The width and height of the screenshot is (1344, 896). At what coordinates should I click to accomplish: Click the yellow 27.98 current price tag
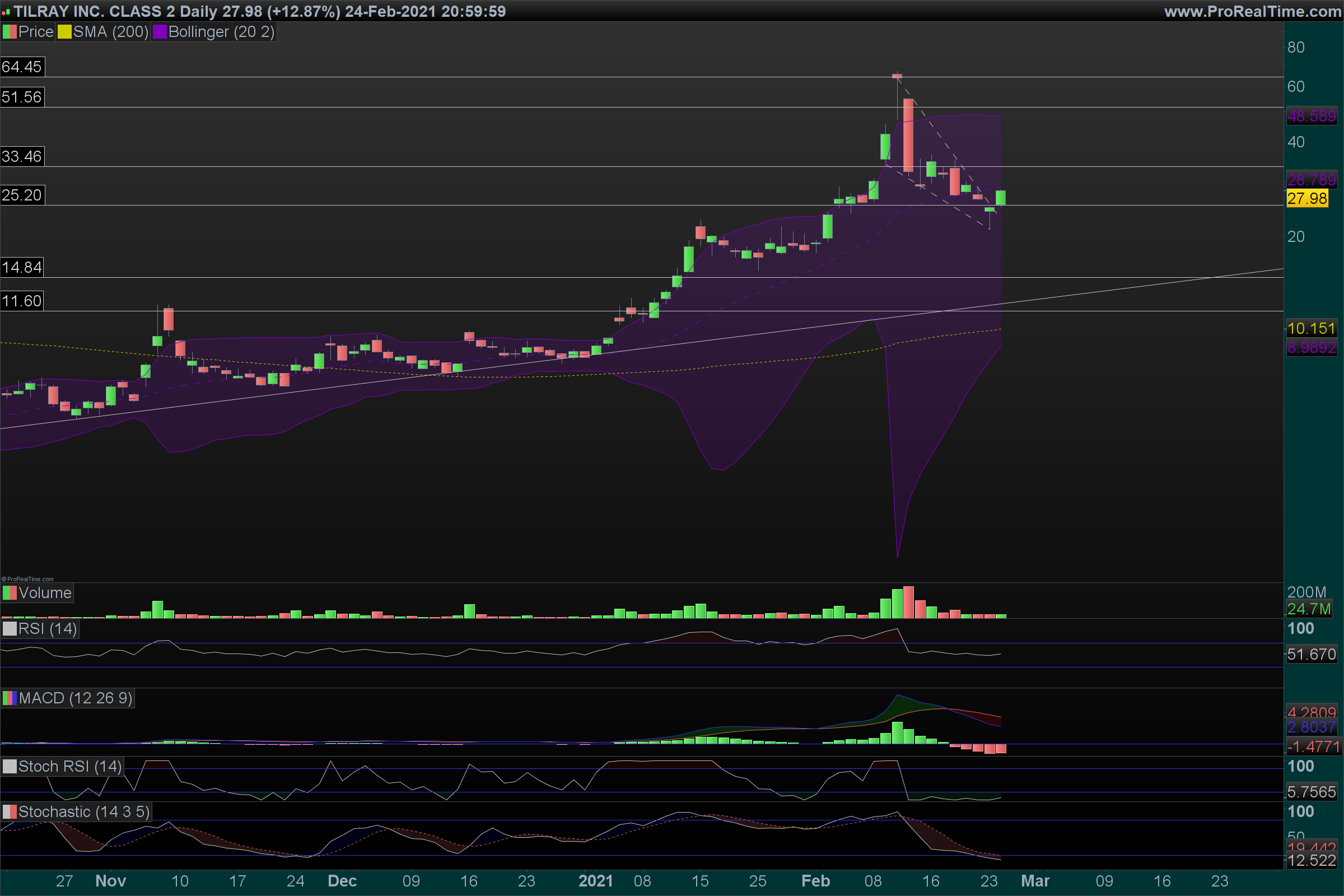[x=1307, y=199]
